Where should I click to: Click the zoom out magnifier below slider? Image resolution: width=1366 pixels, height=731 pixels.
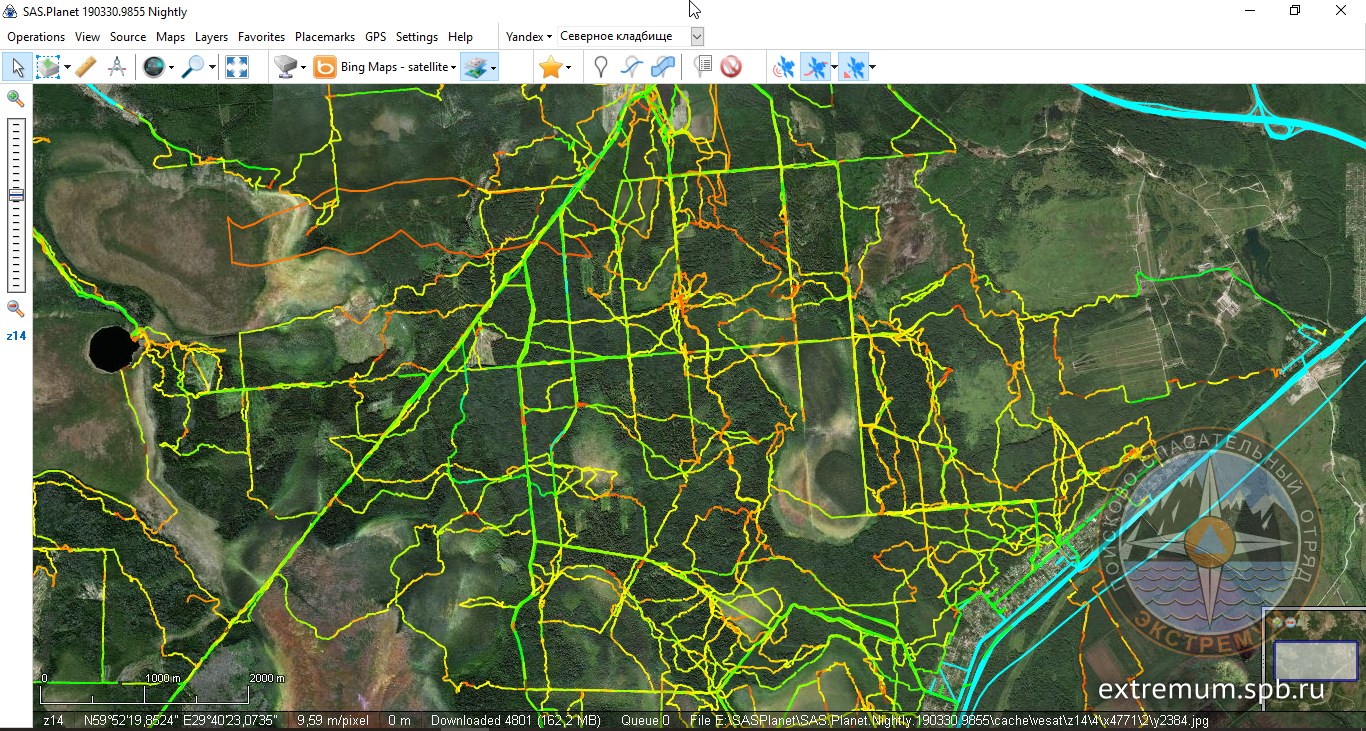point(15,309)
